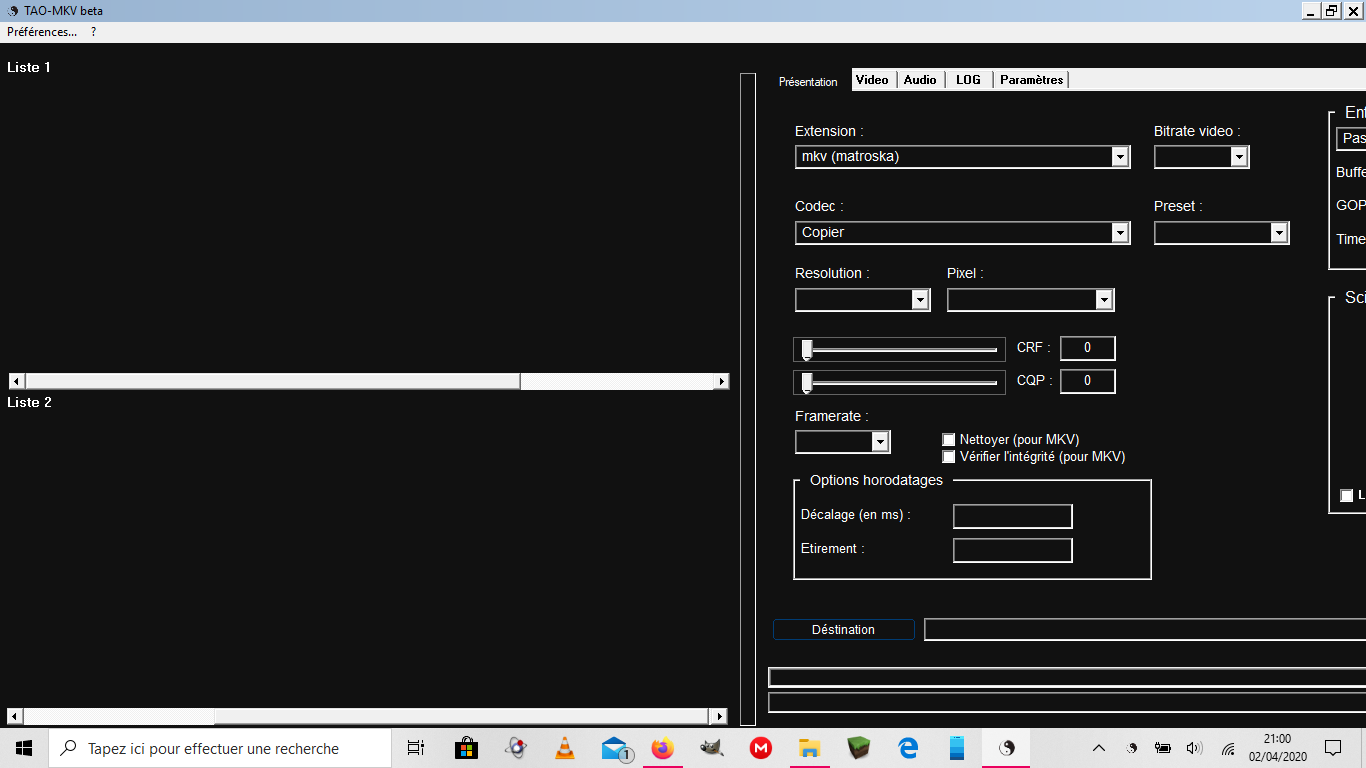Launch Firefox from the taskbar
The width and height of the screenshot is (1366, 768).
[662, 748]
